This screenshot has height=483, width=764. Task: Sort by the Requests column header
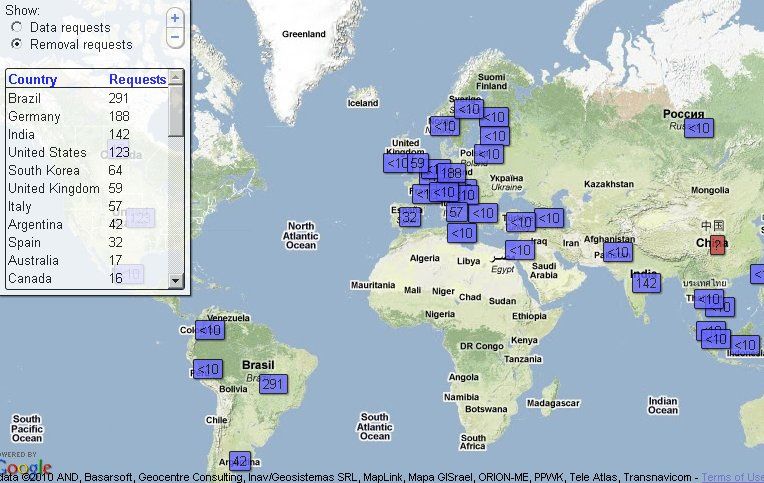tap(137, 79)
